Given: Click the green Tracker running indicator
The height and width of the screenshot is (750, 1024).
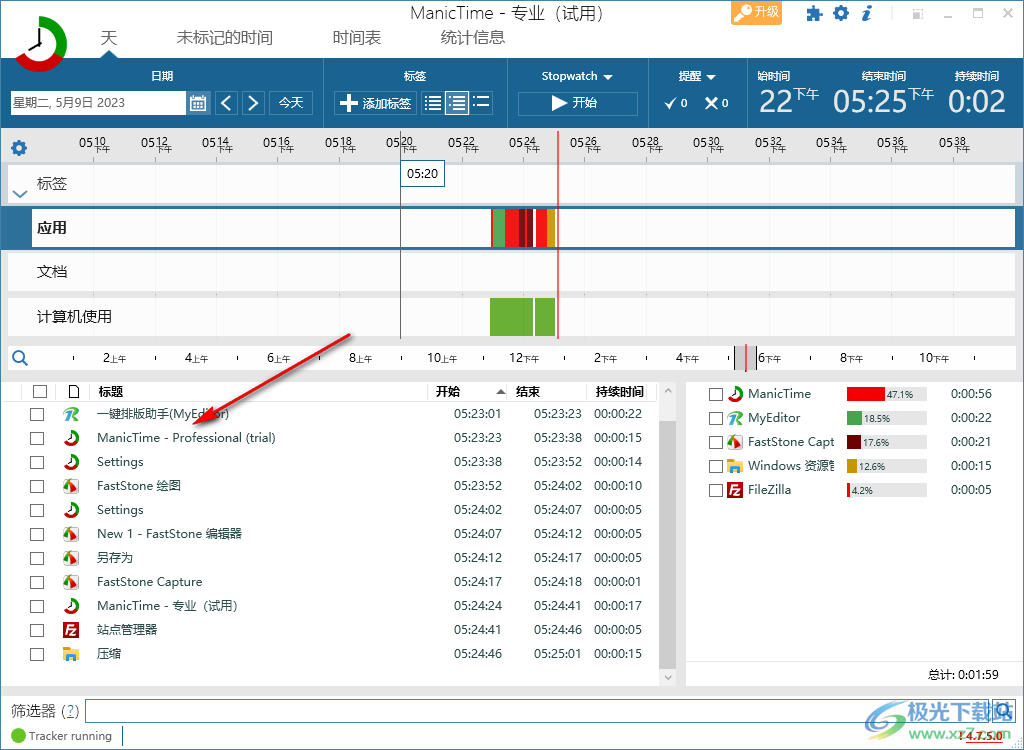Looking at the screenshot, I should pyautogui.click(x=18, y=736).
